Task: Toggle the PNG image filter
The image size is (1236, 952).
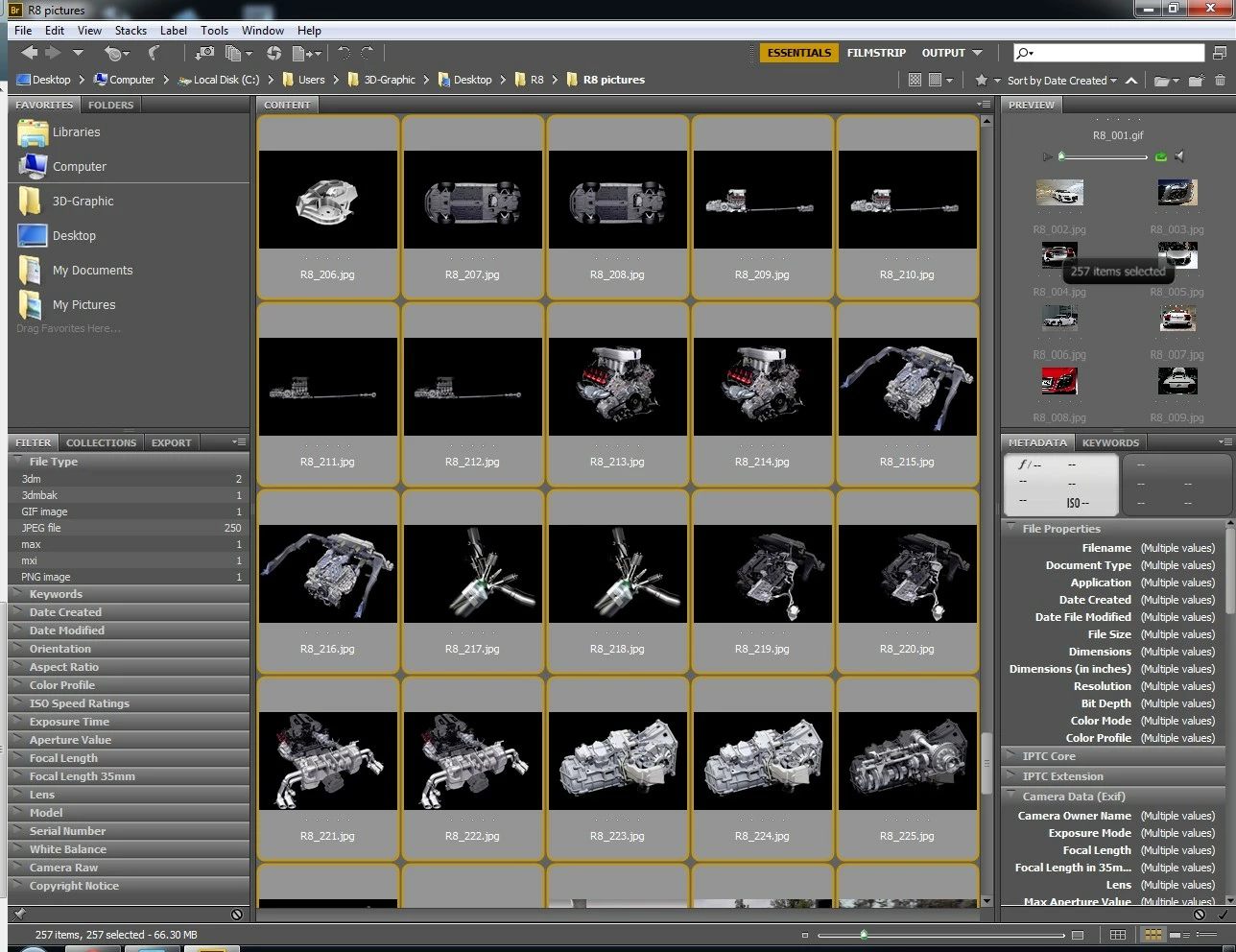Action: (x=129, y=577)
